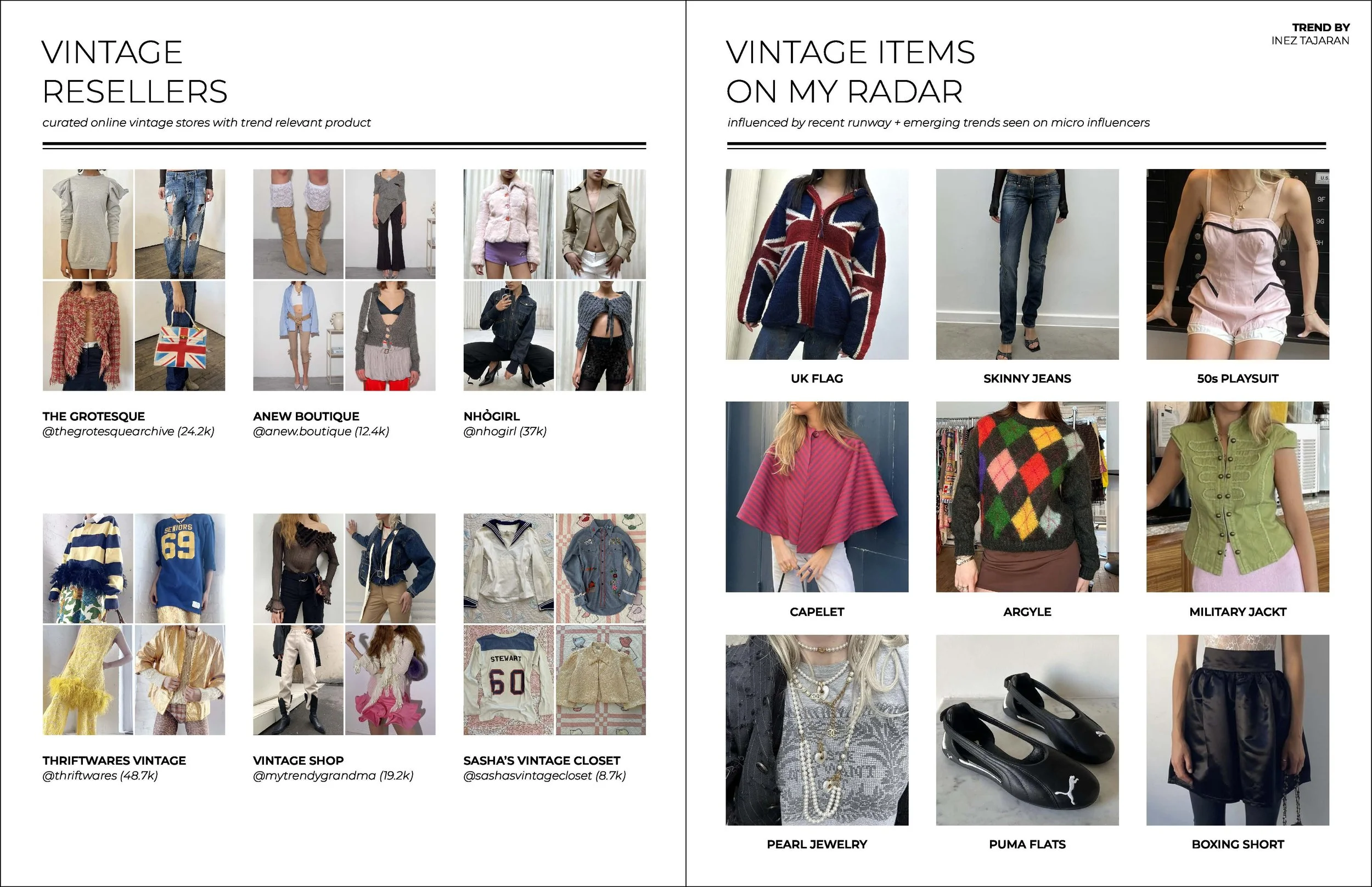Screen dimensions: 1372x887
Task: Open the Skinny Jeans image
Action: (1027, 264)
